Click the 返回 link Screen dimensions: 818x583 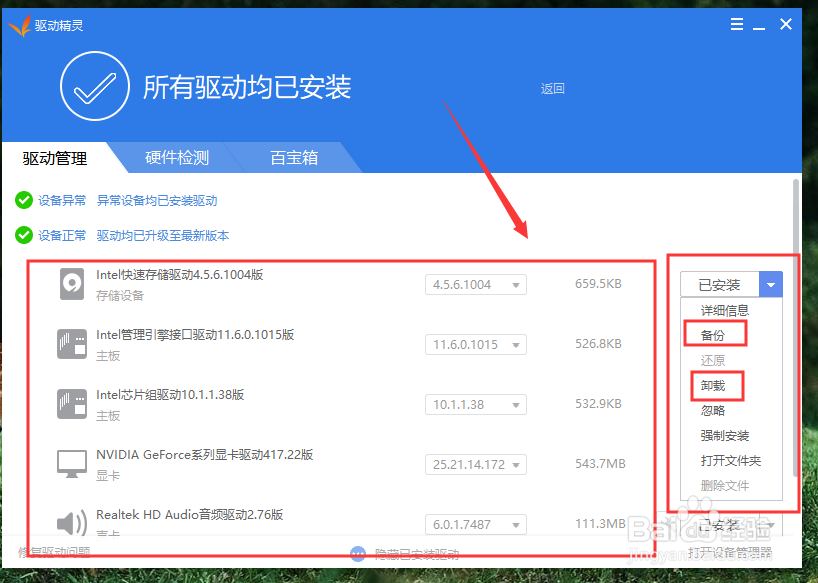[x=552, y=89]
